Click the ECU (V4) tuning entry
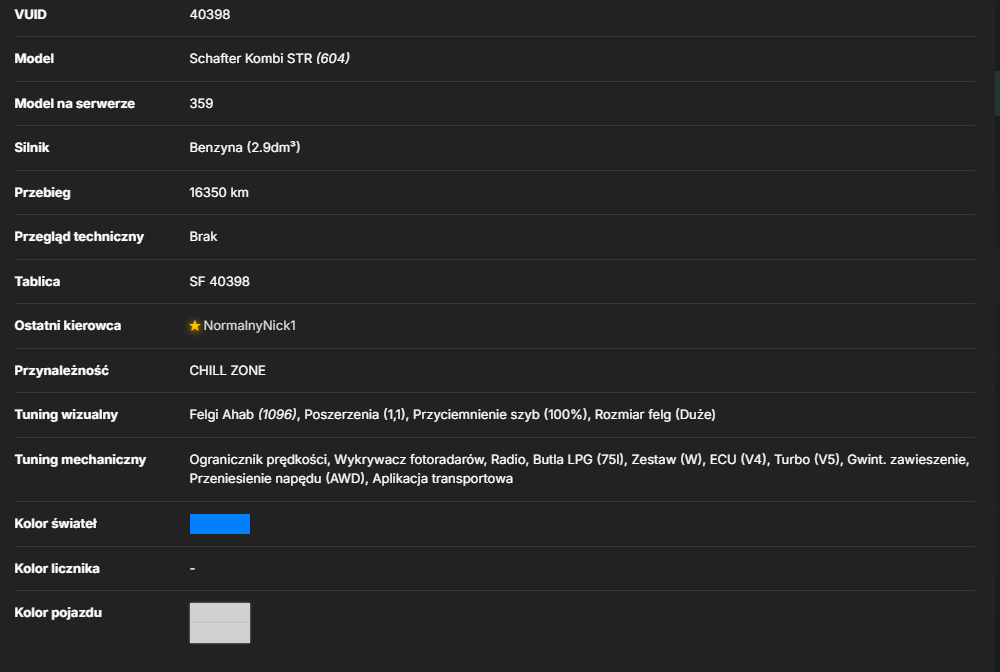 [739, 460]
